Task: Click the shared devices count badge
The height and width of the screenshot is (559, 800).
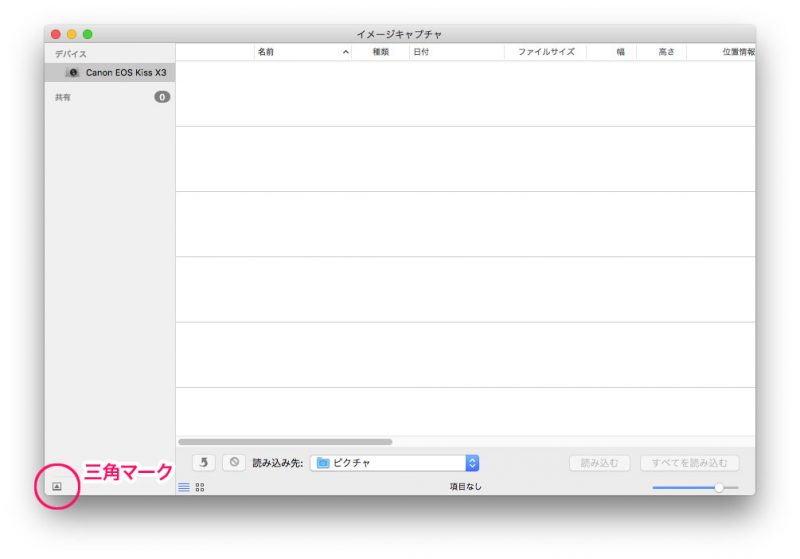Action: tap(162, 97)
